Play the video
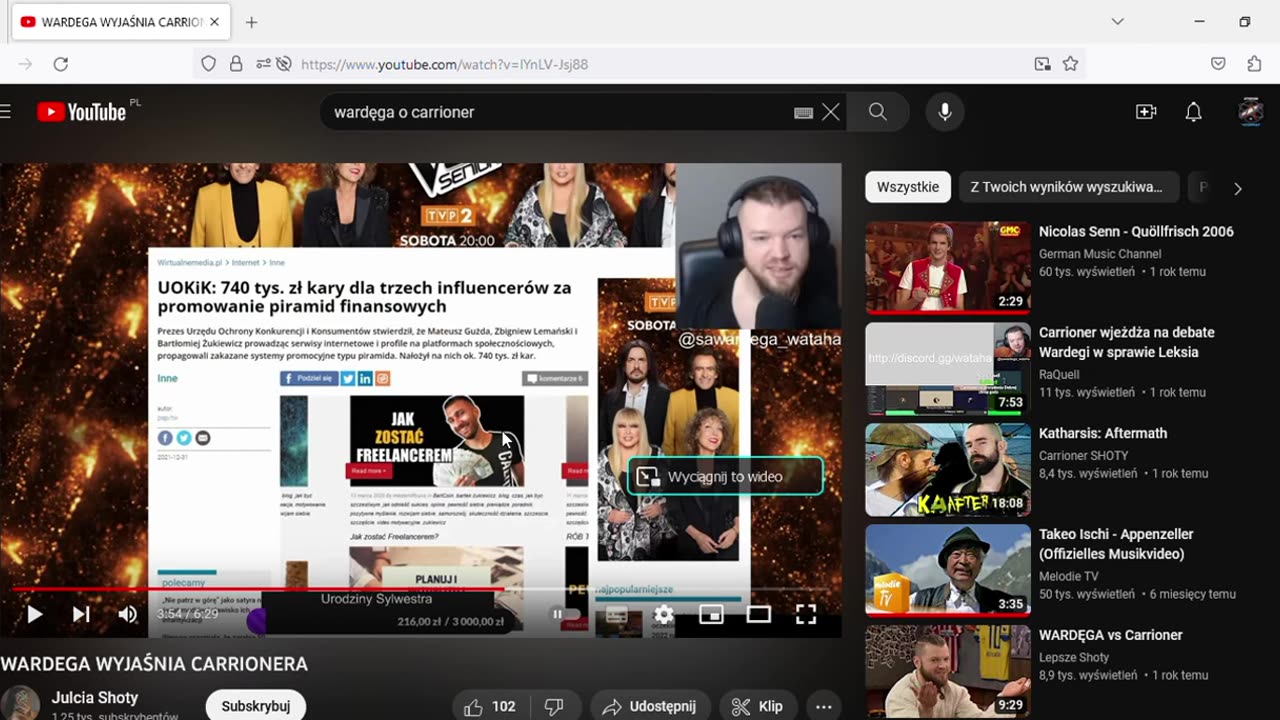This screenshot has height=720, width=1280. (x=34, y=614)
